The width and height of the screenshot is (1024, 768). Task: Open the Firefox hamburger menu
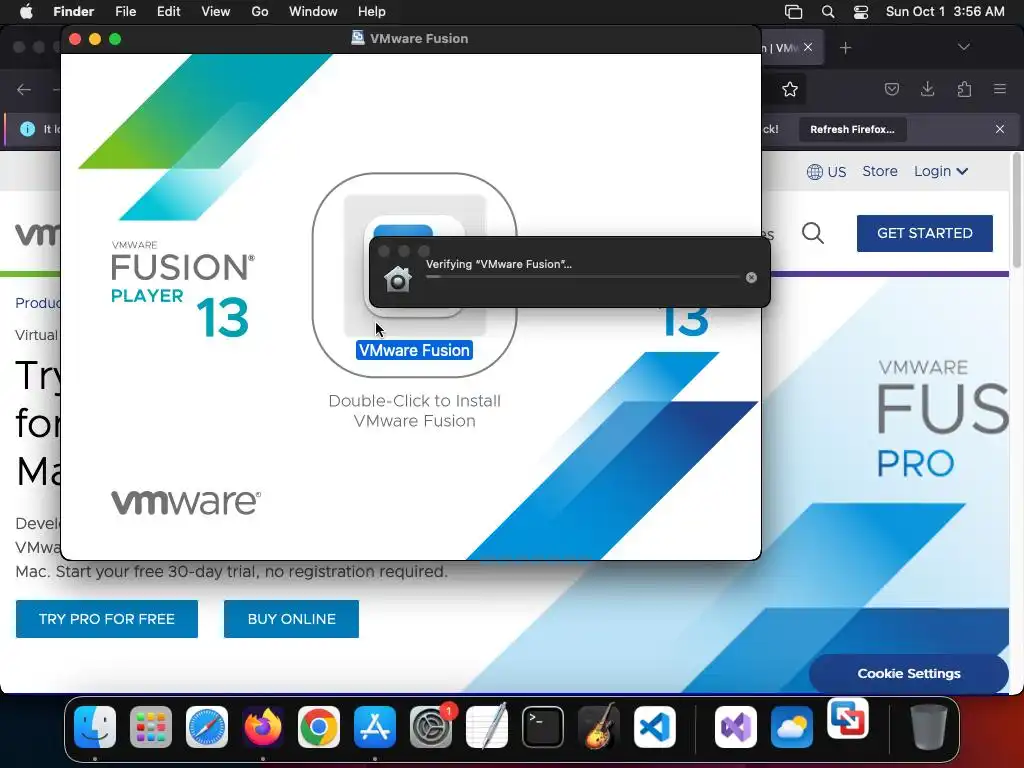tap(1000, 89)
